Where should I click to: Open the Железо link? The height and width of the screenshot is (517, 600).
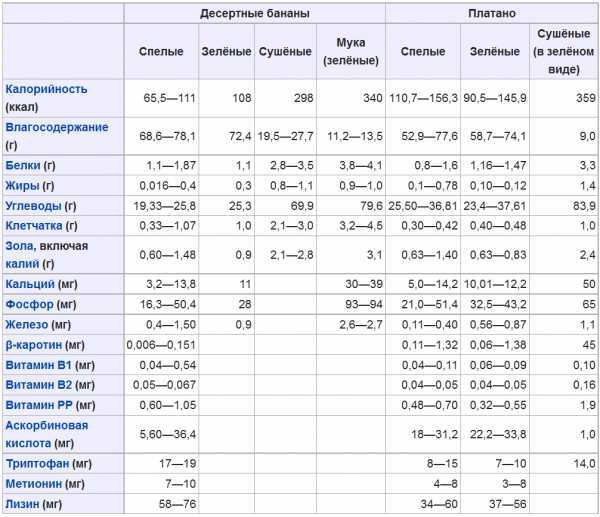coord(27,325)
